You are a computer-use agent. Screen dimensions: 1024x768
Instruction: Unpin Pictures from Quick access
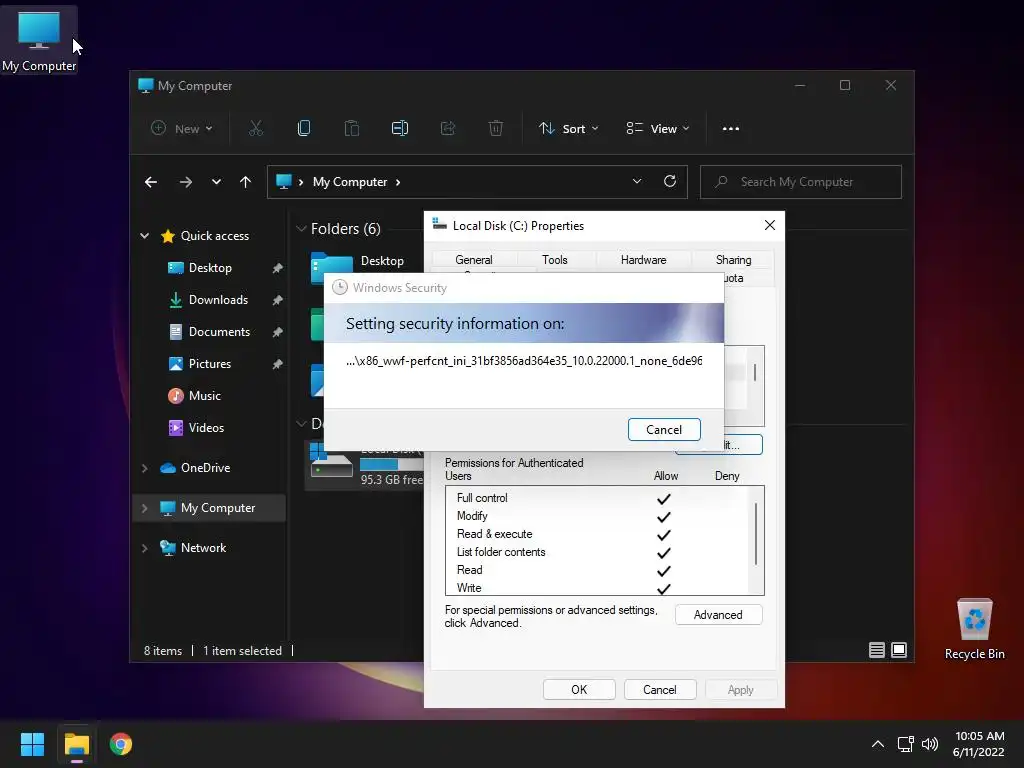(277, 364)
